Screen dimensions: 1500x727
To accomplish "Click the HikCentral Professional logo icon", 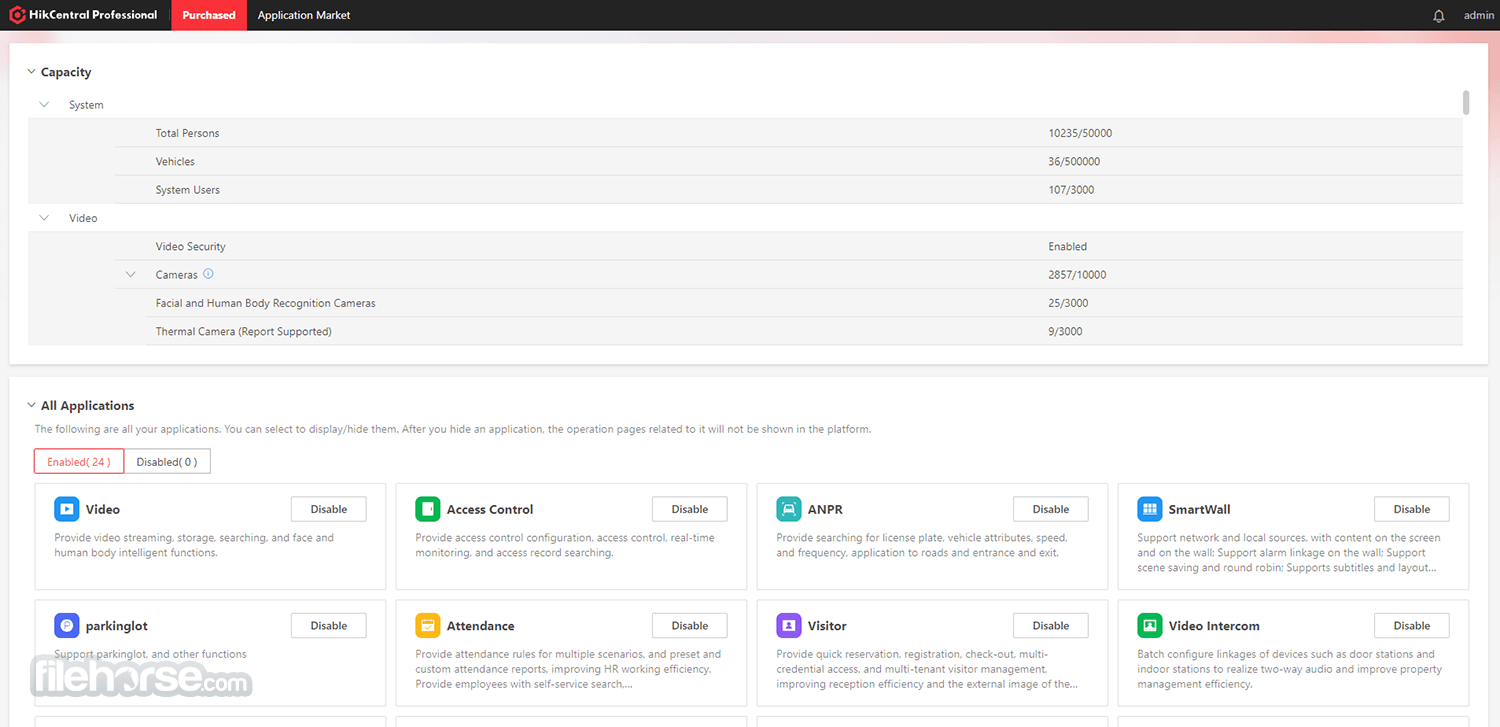I will (17, 15).
